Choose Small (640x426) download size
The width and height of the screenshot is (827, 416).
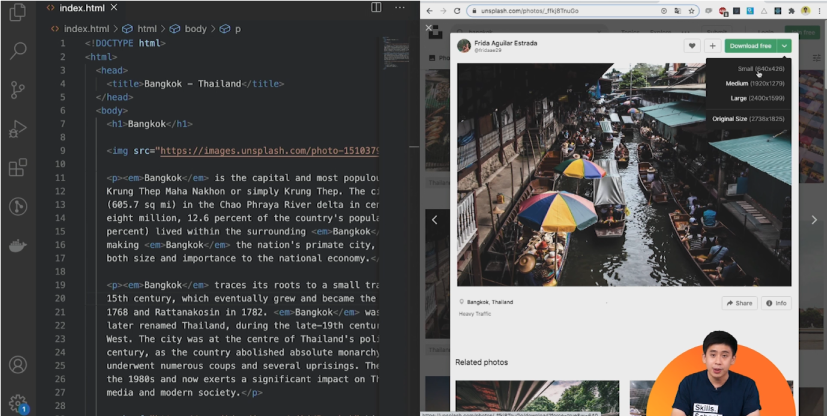pyautogui.click(x=761, y=69)
